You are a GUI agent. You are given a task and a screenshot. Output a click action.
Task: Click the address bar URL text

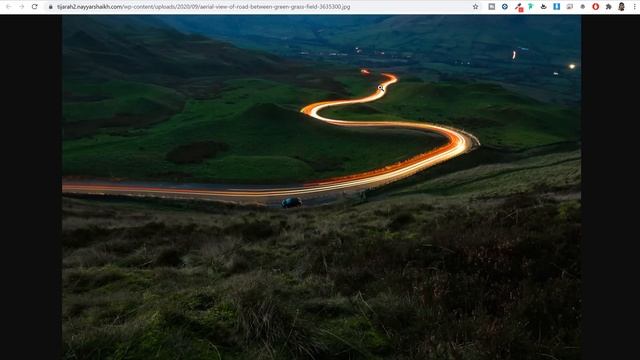pos(204,7)
